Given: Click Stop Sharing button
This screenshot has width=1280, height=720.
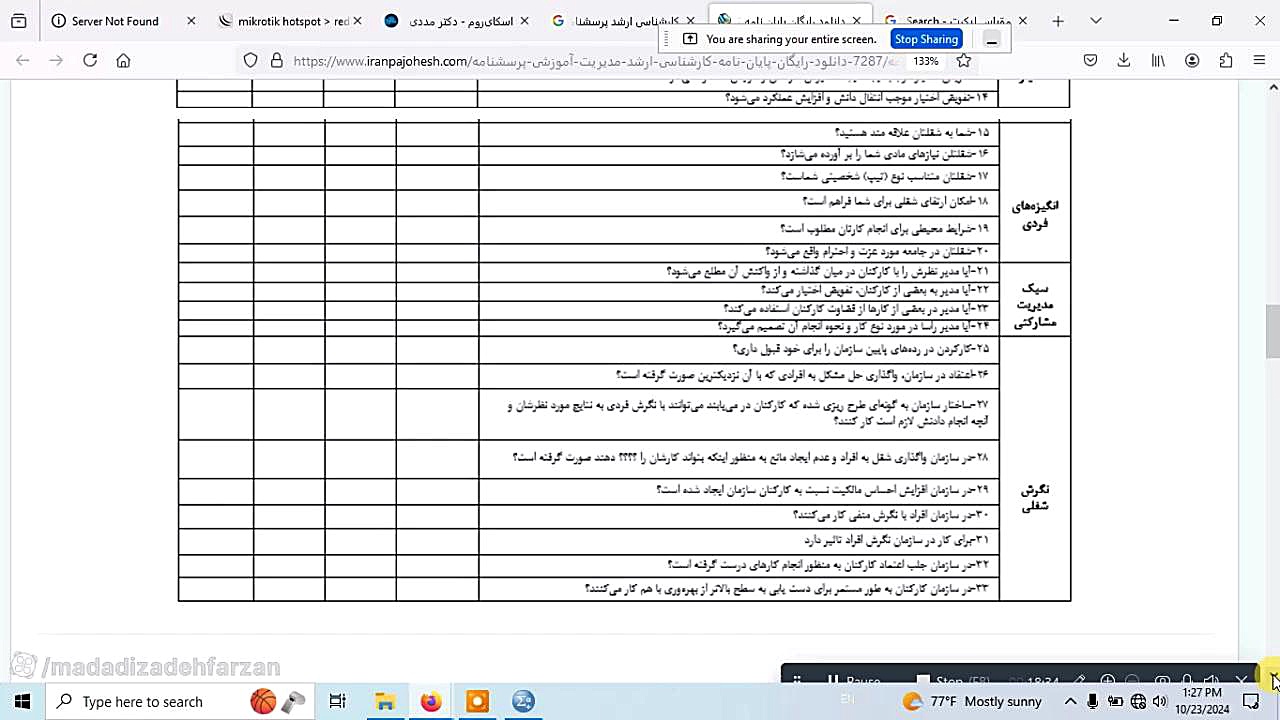Looking at the screenshot, I should [x=926, y=39].
